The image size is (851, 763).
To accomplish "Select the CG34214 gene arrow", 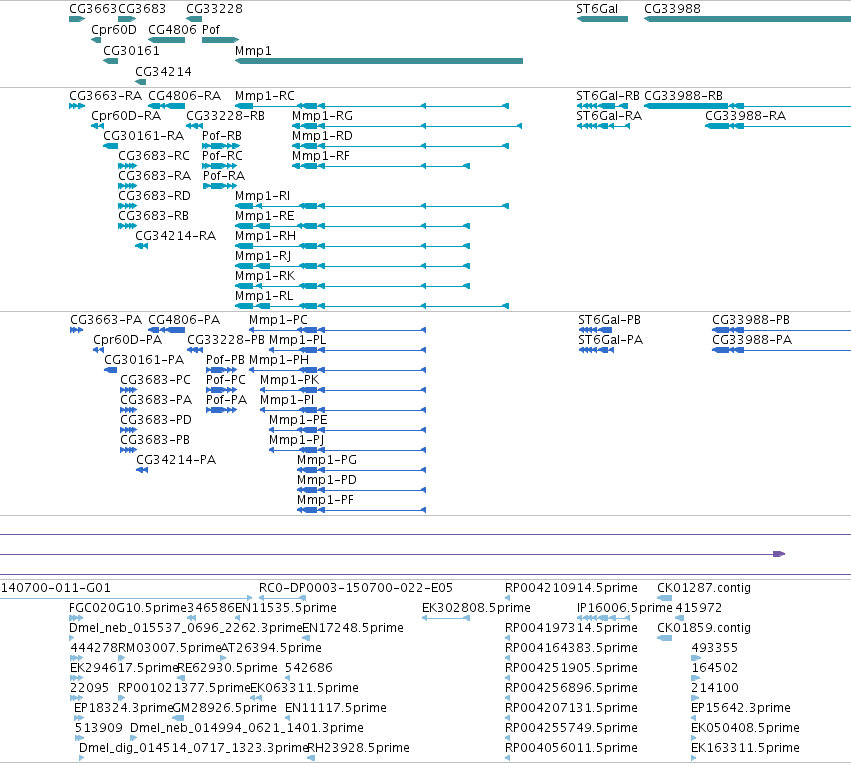I will click(141, 82).
